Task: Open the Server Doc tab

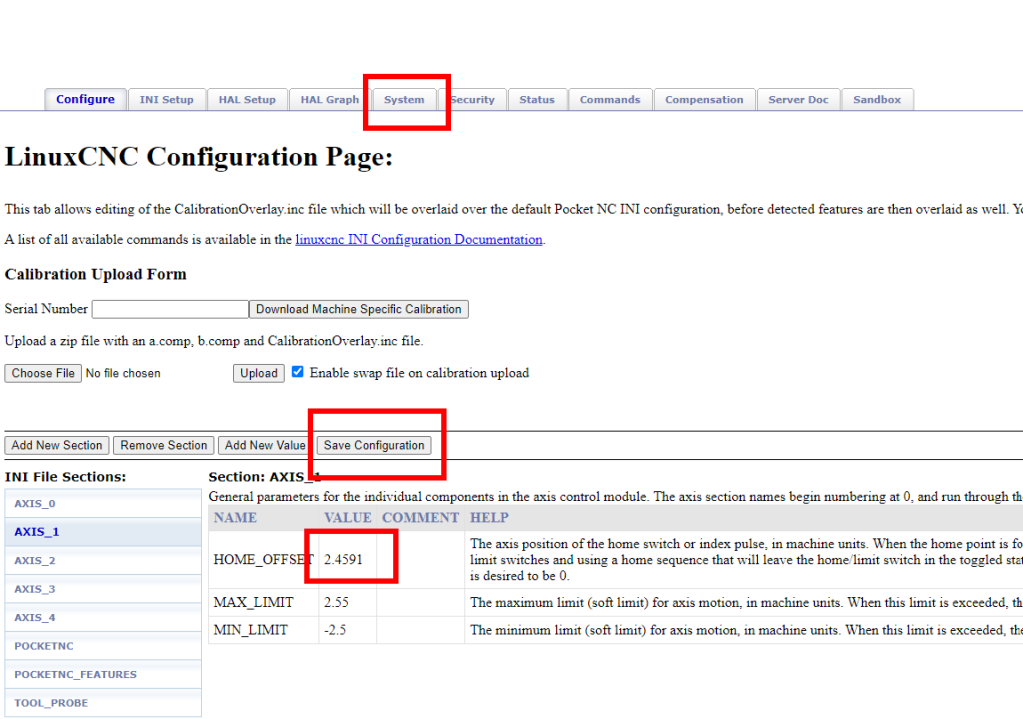Action: [x=798, y=99]
